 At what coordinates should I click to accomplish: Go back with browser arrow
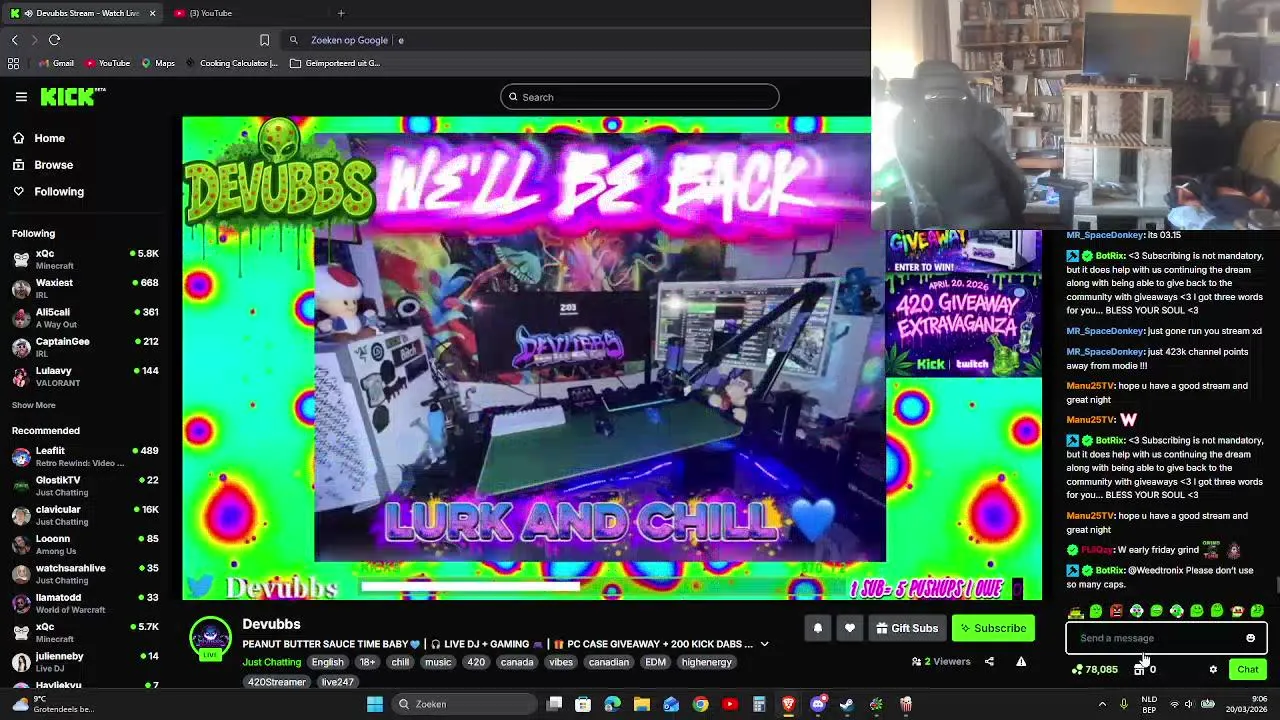pyautogui.click(x=14, y=40)
